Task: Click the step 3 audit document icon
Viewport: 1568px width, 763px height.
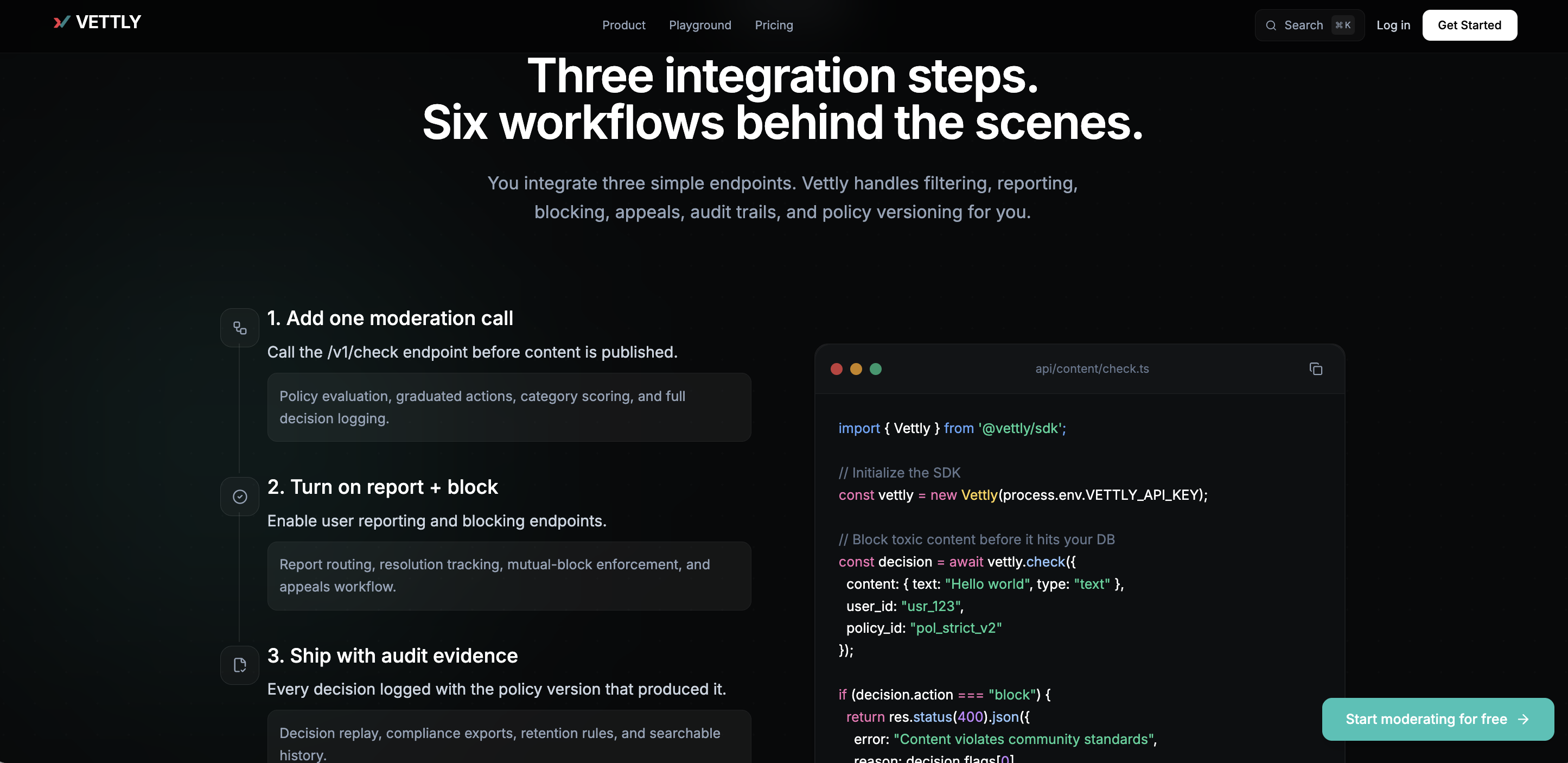Action: click(240, 665)
